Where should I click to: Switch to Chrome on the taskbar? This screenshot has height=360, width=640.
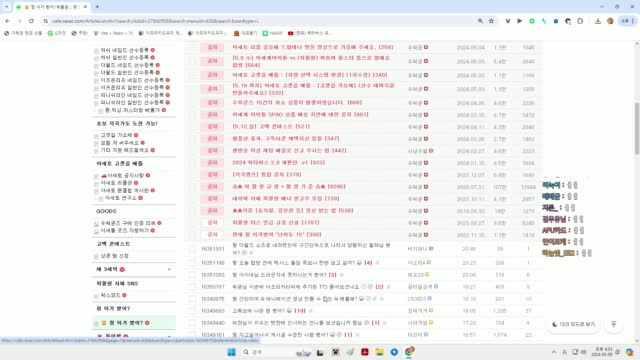coord(409,352)
